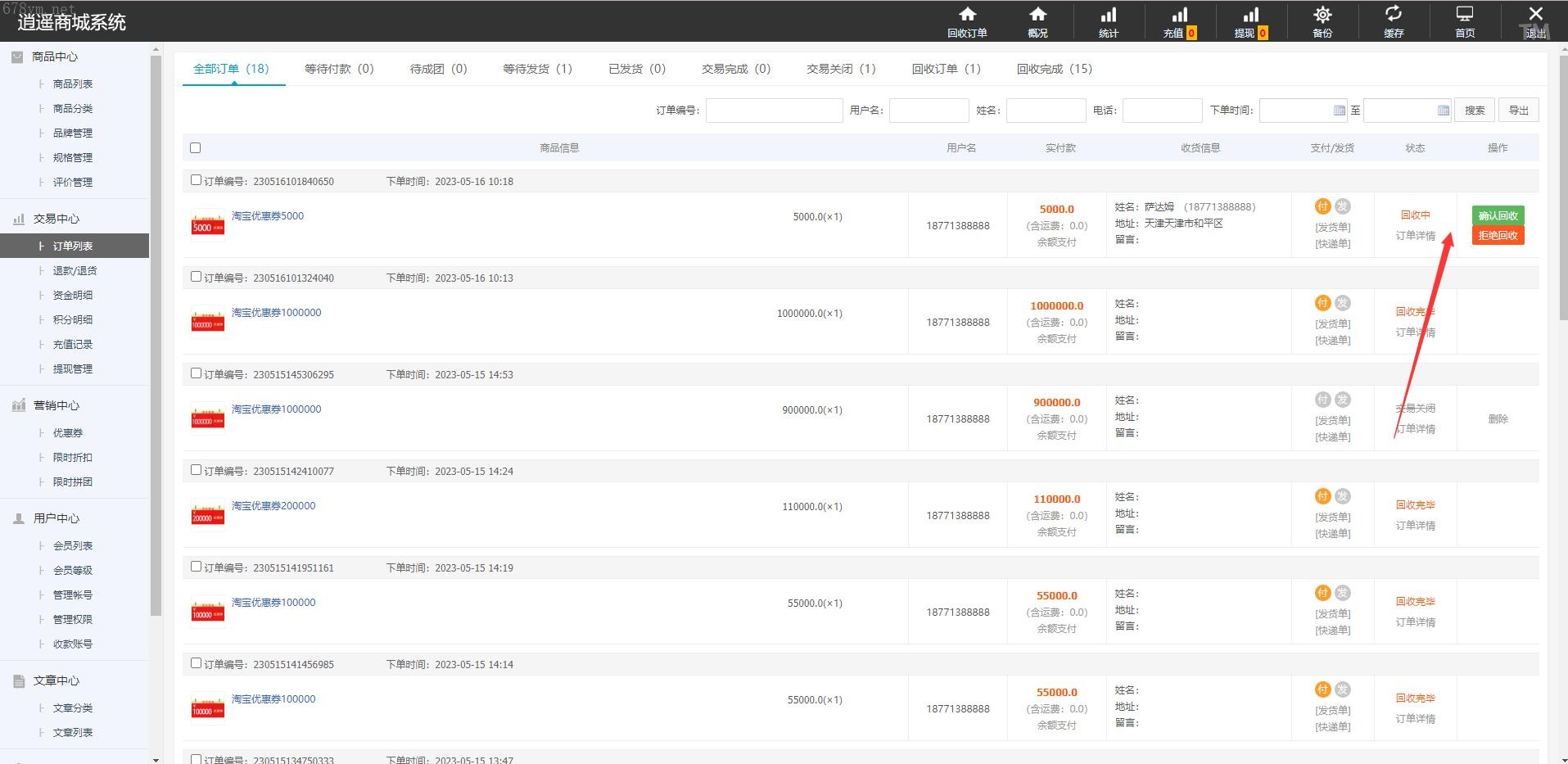Switch to the 等待发货 (1) tab
Viewport: 1568px width, 764px height.
tap(537, 69)
